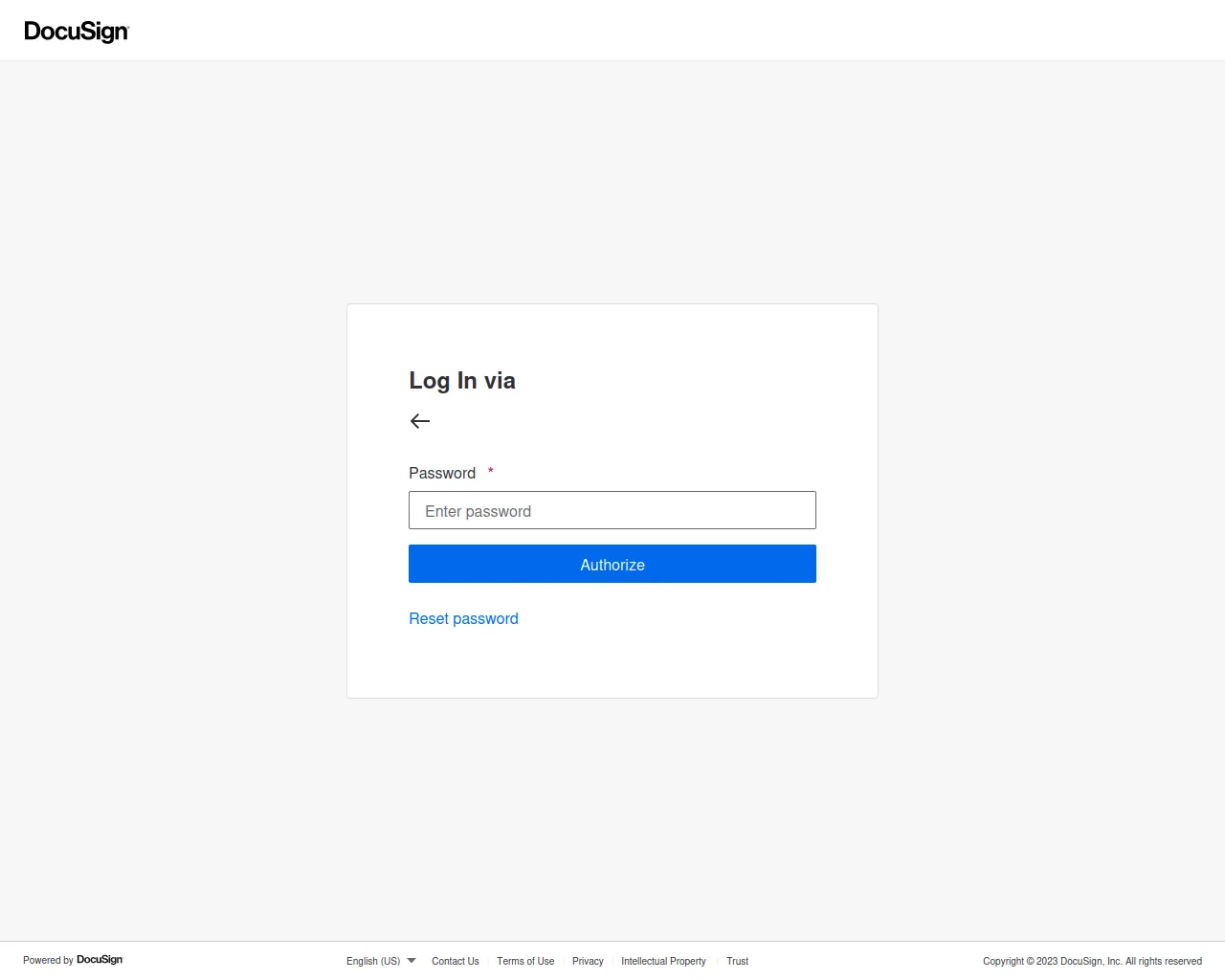Click the Log In via heading
The height and width of the screenshot is (980, 1225).
pyautogui.click(x=462, y=381)
